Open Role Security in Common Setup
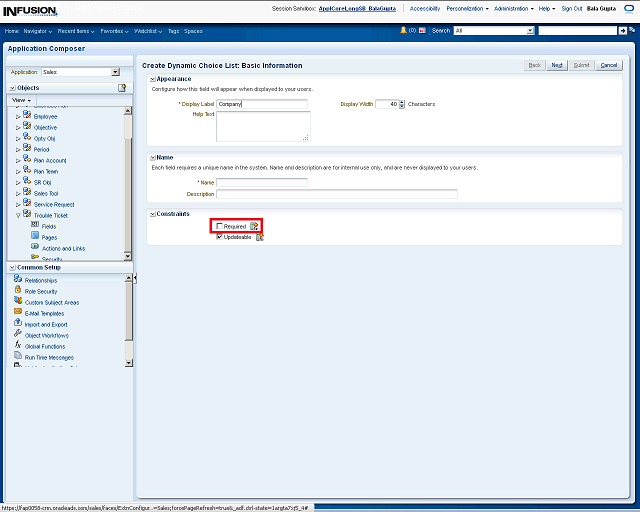Screen dimensions: 640x512 (x=40, y=291)
